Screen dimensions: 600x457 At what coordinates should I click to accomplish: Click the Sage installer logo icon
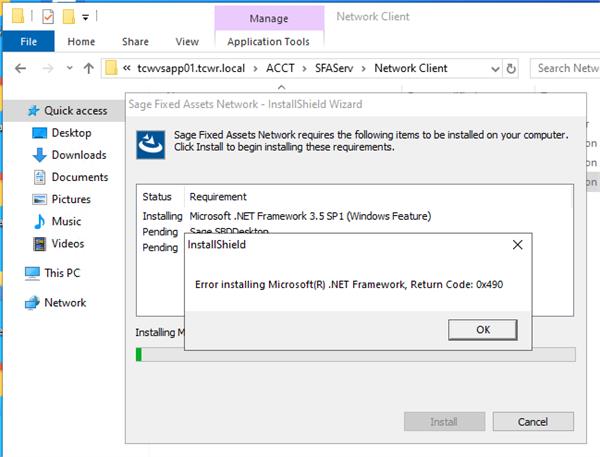click(x=151, y=145)
